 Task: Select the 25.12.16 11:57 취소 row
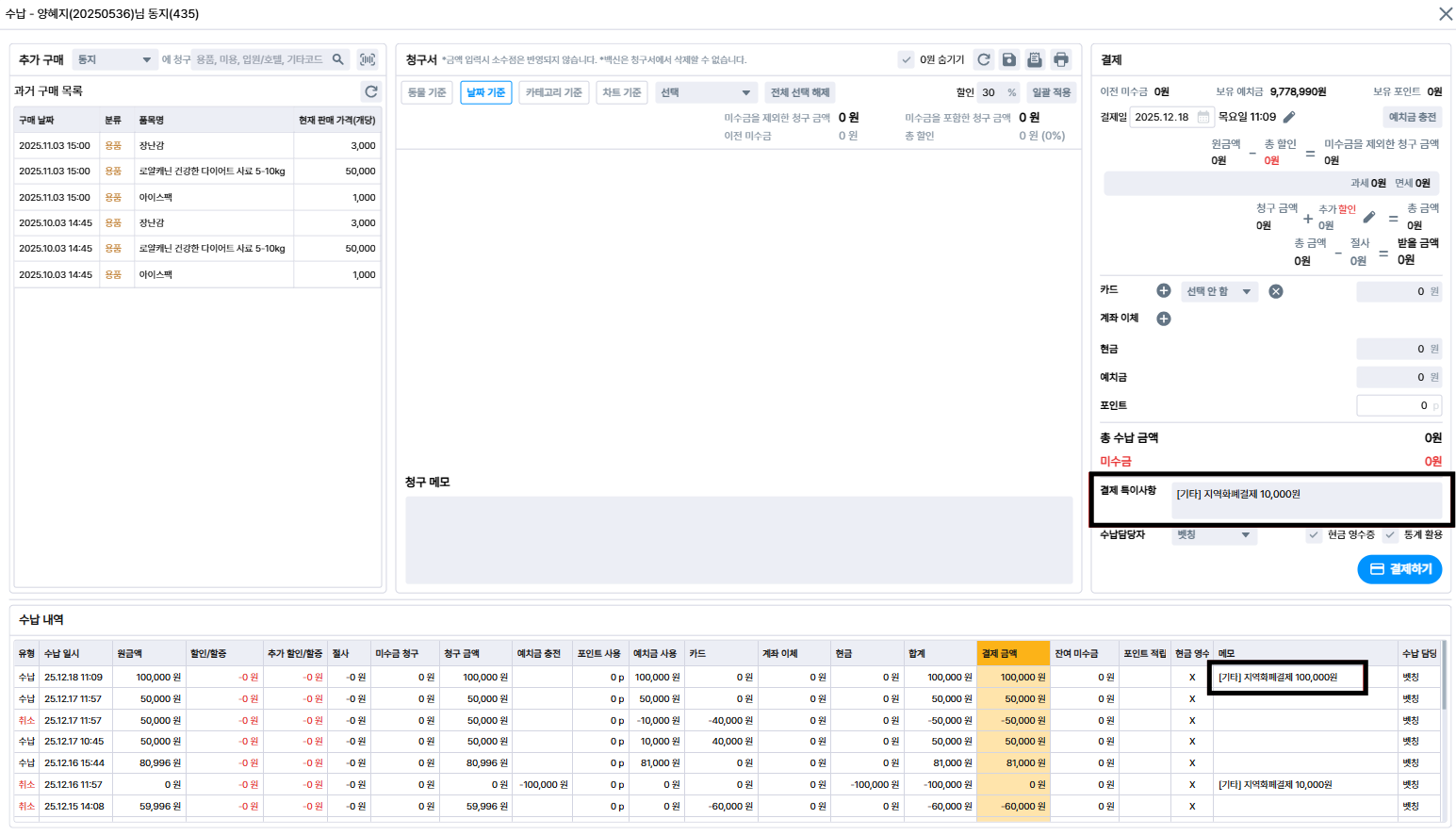coord(728,784)
